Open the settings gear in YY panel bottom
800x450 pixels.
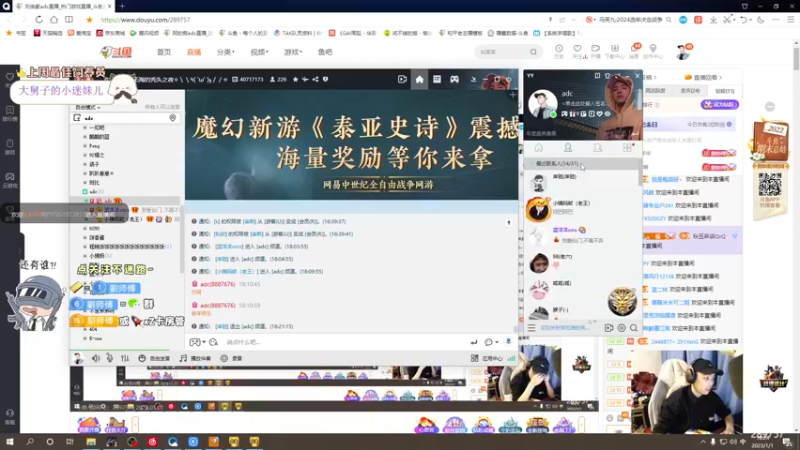click(621, 328)
